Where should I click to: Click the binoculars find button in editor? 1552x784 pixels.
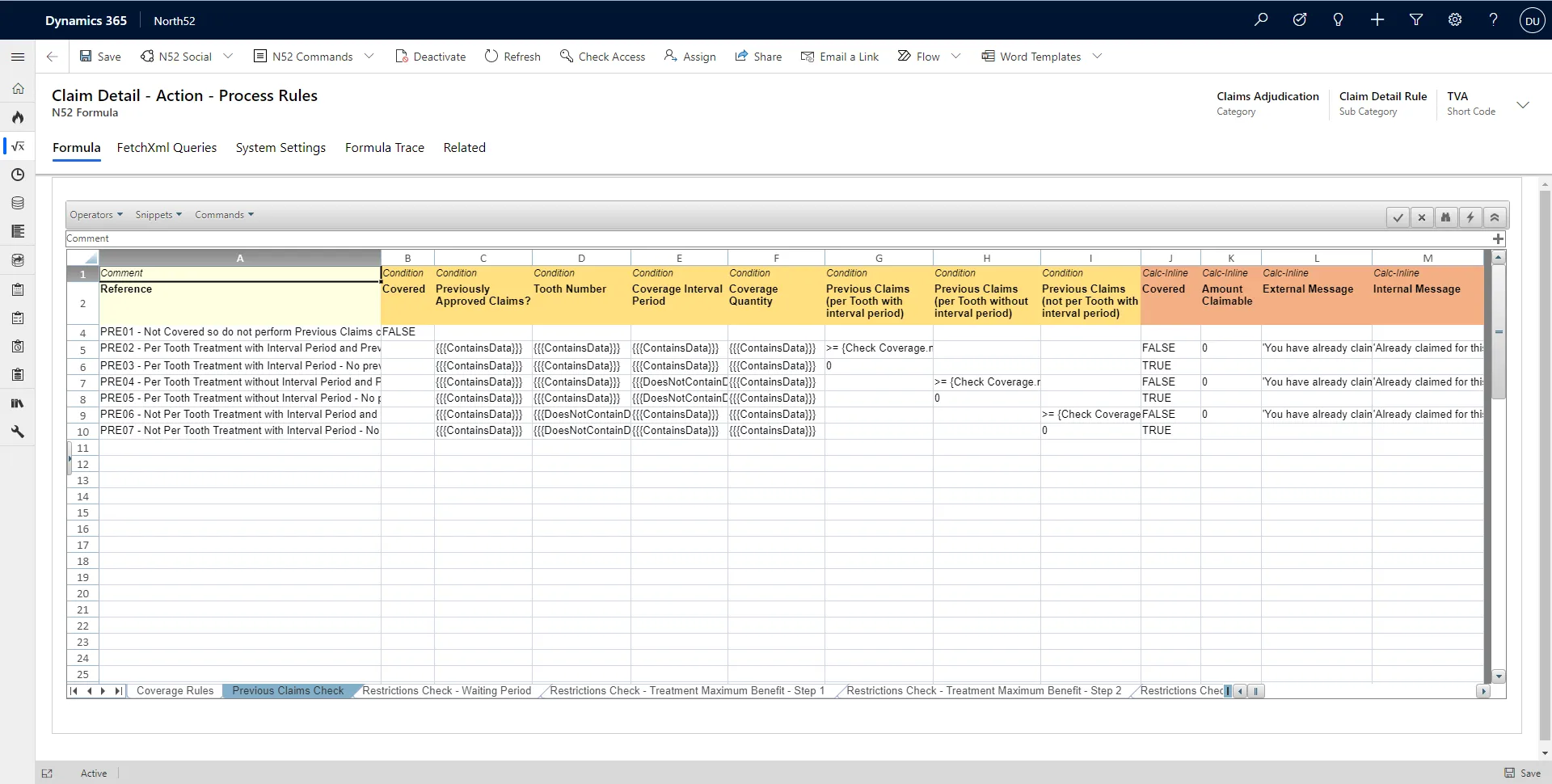click(1446, 217)
